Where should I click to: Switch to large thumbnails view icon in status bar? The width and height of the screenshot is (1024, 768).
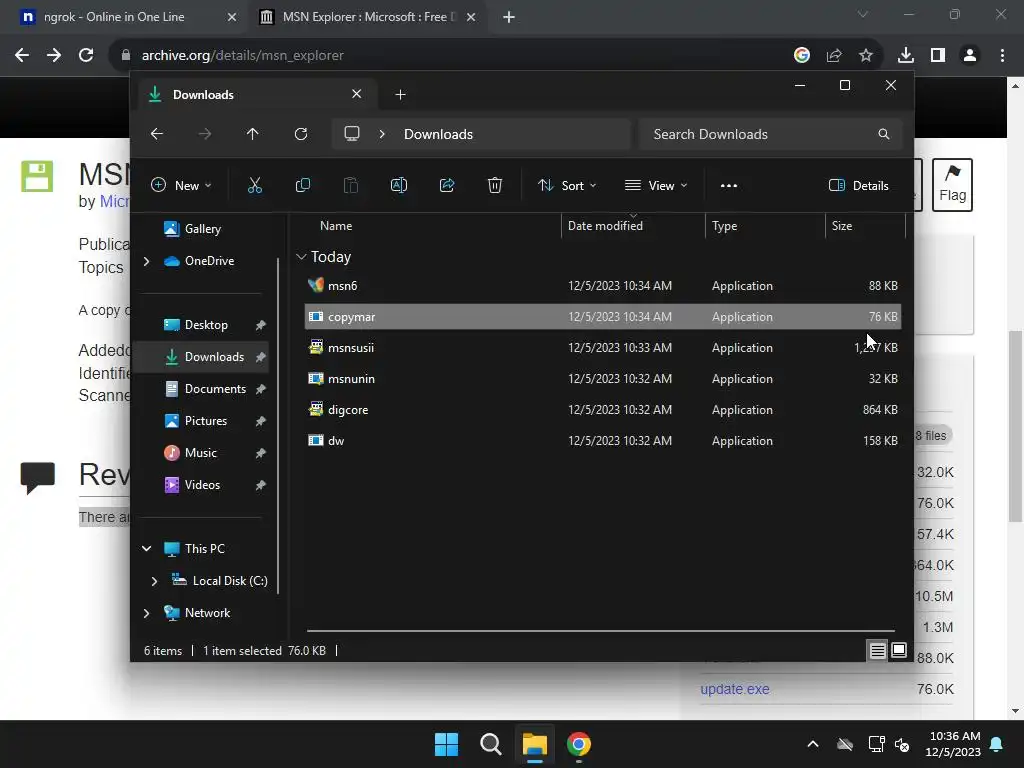point(899,650)
